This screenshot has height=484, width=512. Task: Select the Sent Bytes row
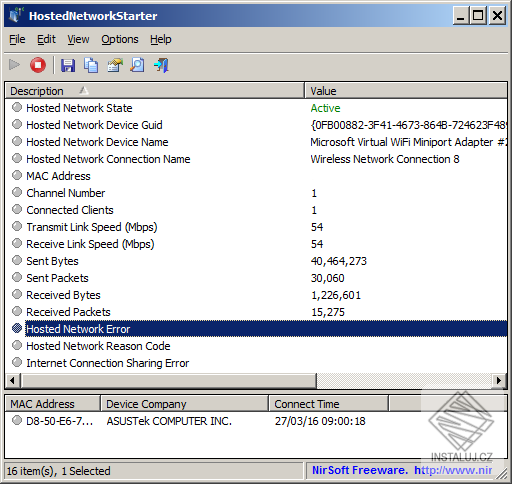point(256,261)
